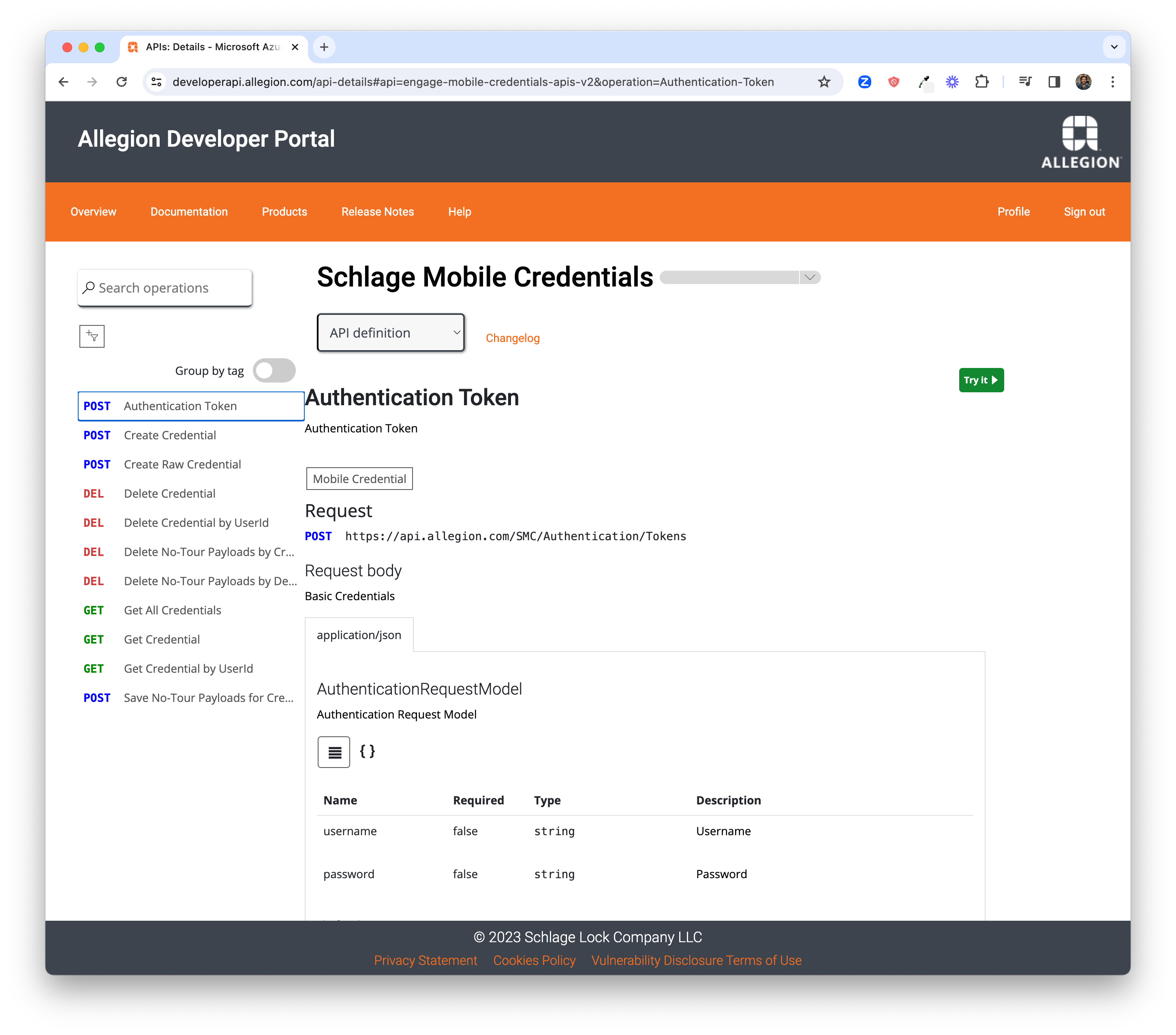1176x1035 pixels.
Task: Open the API definition dropdown
Action: pos(390,333)
